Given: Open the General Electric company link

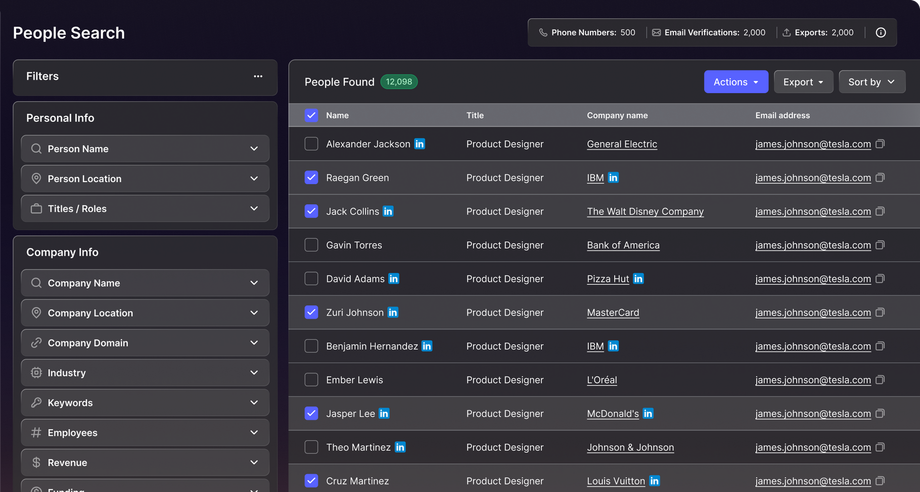Looking at the screenshot, I should (622, 144).
